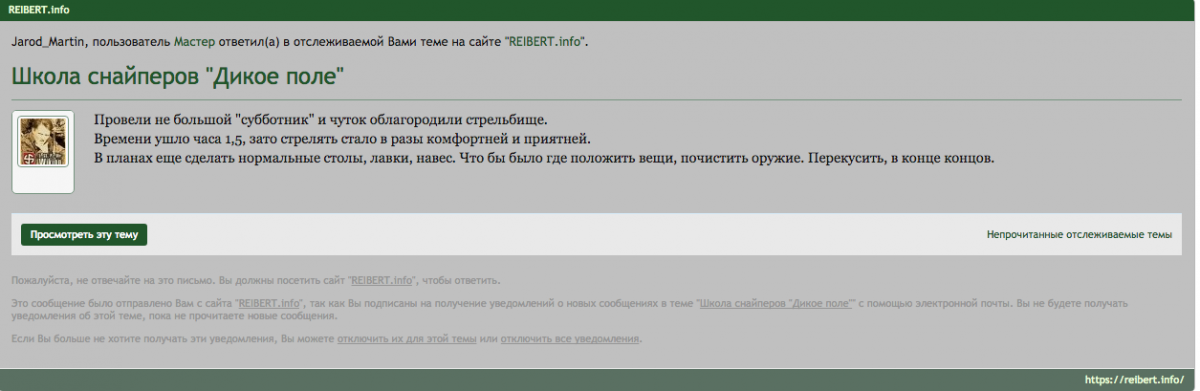1200x391 pixels.
Task: Click text line starting В планах еще сделать
Action: pos(545,158)
